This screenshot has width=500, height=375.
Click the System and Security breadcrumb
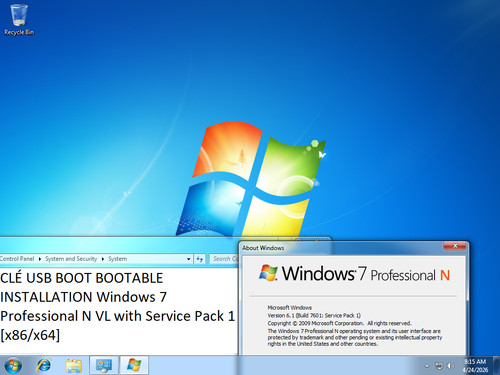point(71,259)
